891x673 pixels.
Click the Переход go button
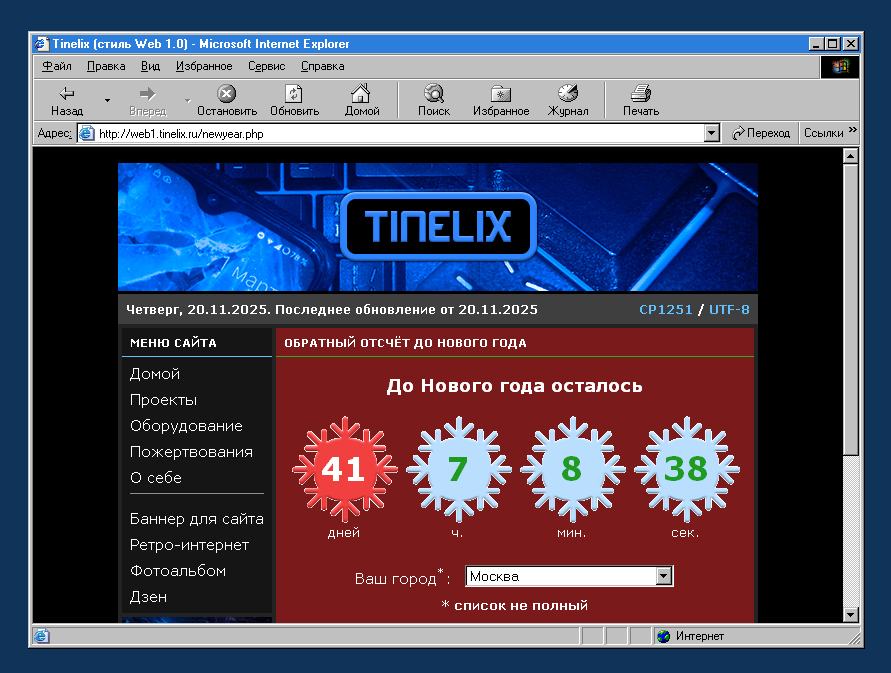point(761,133)
